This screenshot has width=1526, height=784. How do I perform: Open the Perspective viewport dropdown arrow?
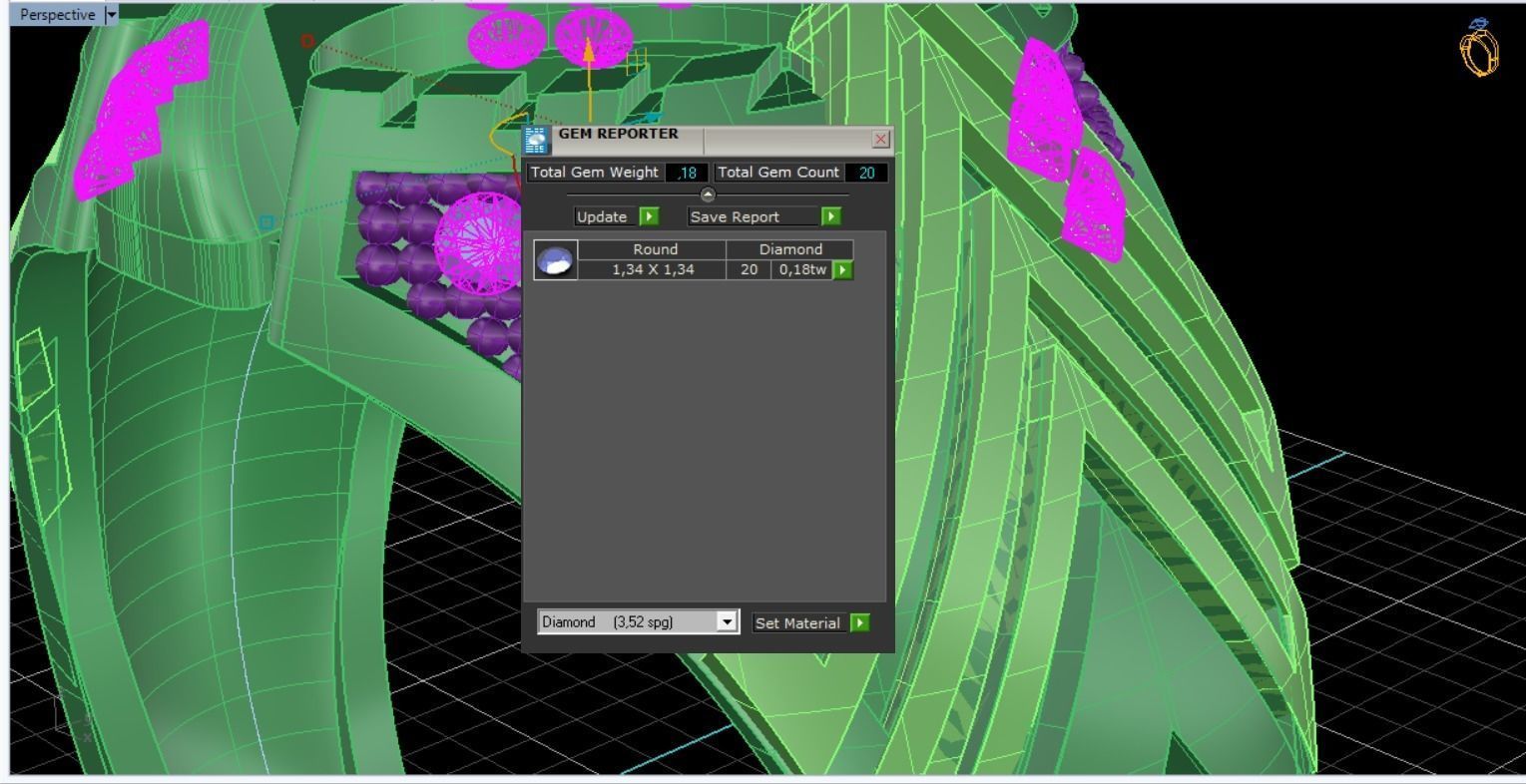[111, 14]
